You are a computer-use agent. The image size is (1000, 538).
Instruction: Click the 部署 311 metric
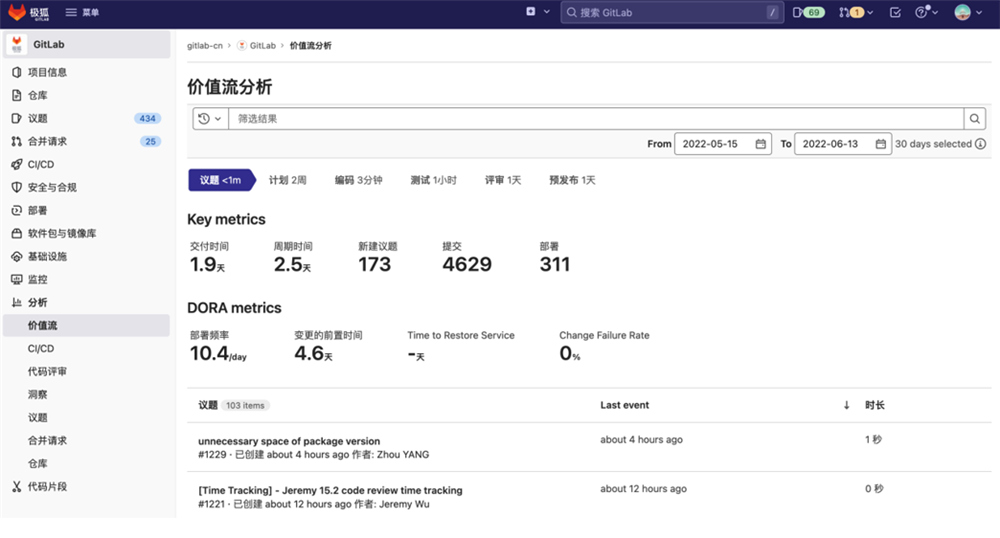(555, 258)
